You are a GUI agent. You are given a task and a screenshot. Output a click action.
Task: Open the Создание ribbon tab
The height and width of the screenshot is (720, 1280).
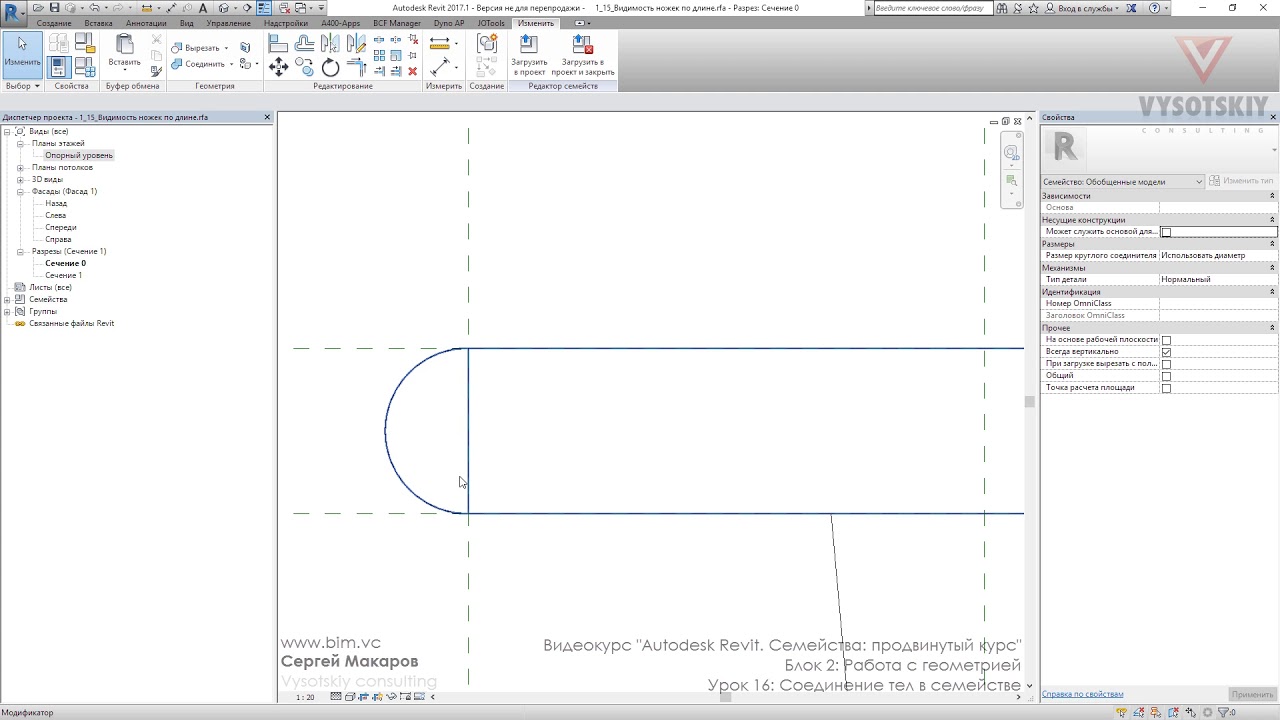point(54,23)
